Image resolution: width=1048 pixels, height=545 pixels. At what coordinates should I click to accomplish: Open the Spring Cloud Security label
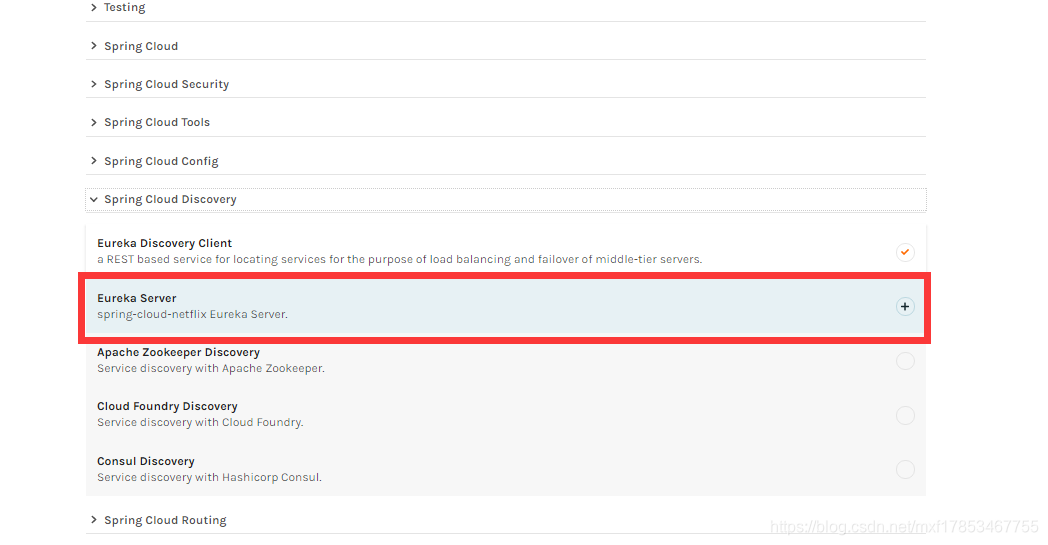[166, 84]
